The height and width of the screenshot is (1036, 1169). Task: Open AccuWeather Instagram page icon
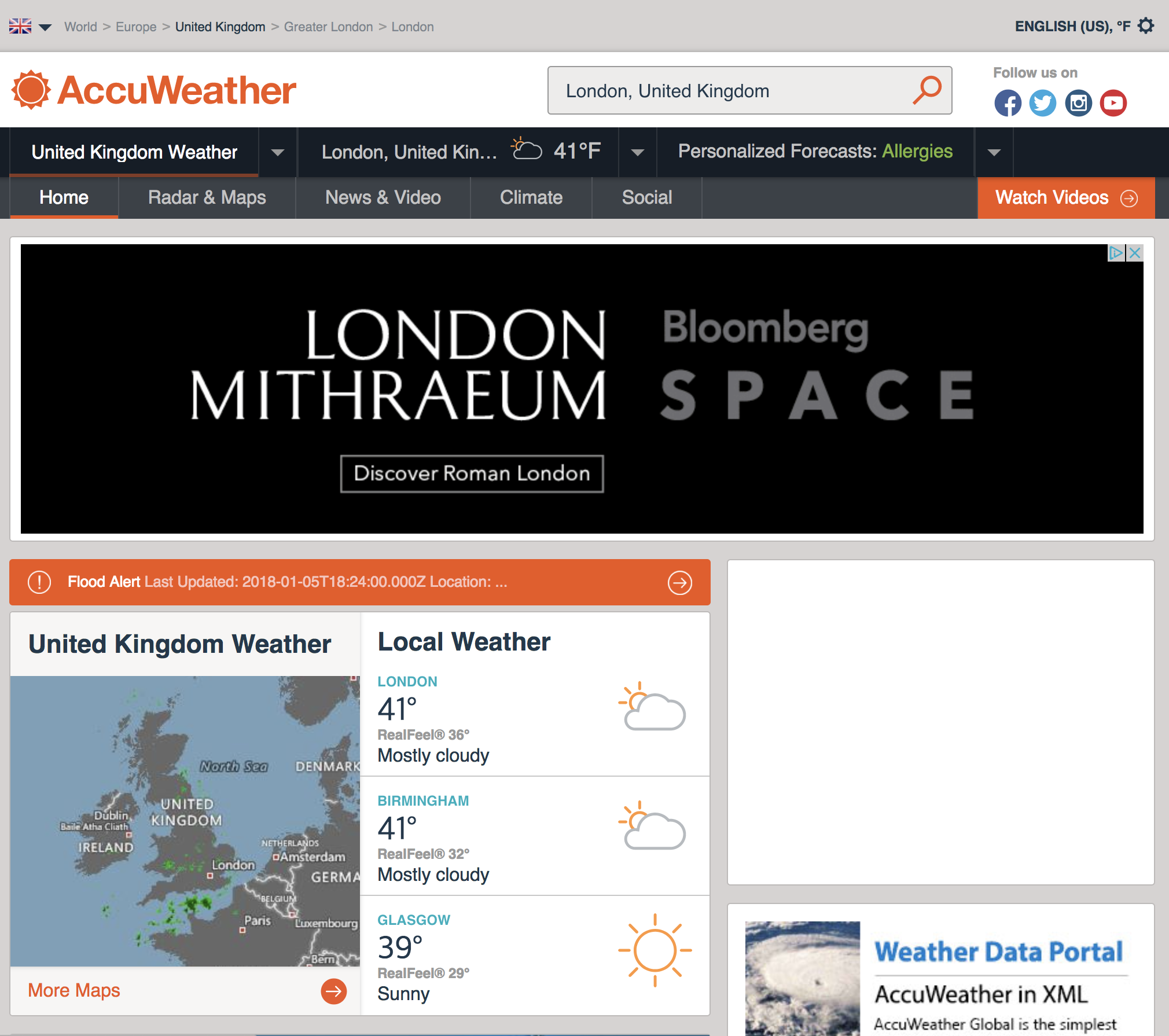pyautogui.click(x=1078, y=103)
